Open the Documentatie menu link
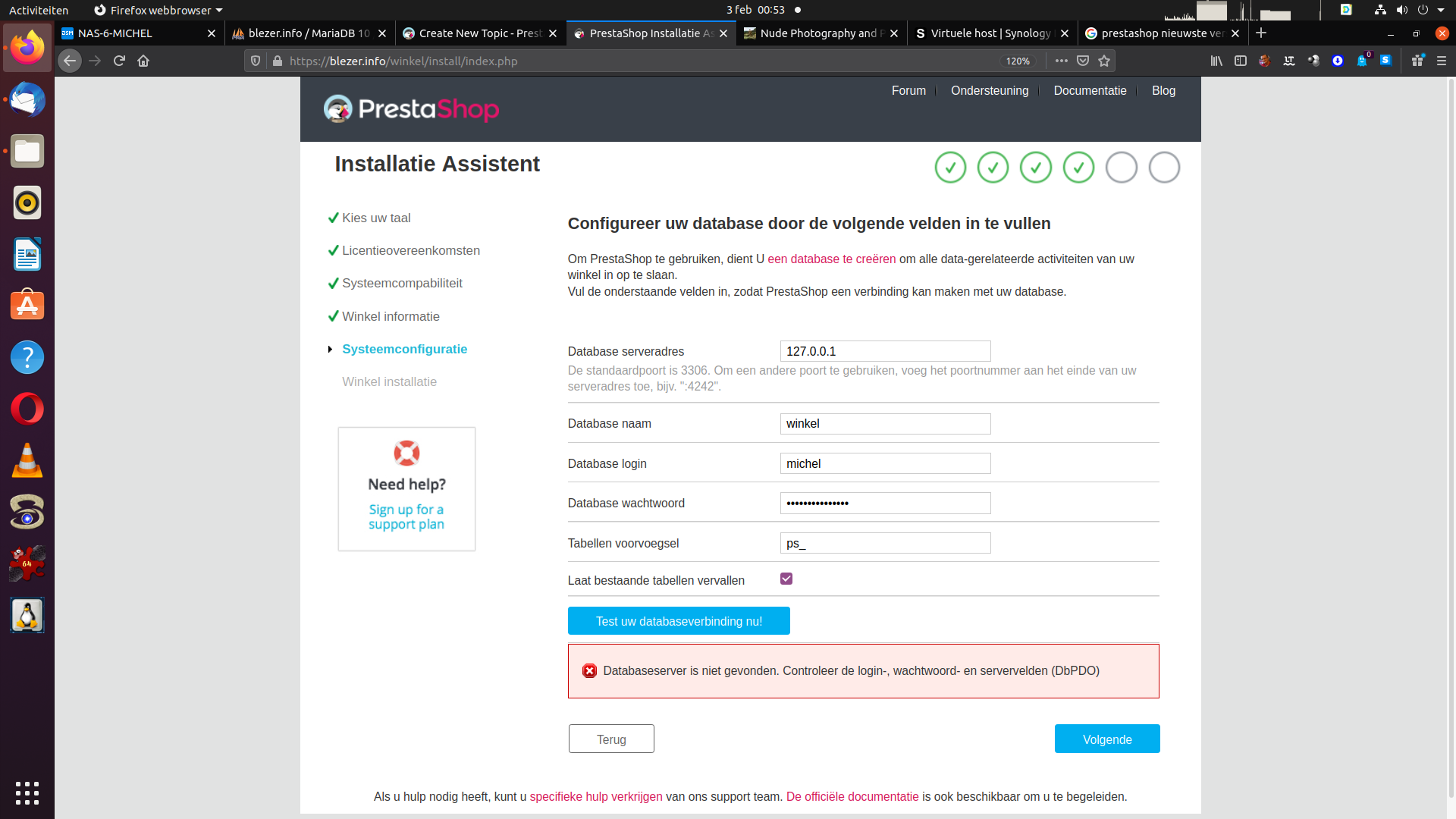The width and height of the screenshot is (1456, 819). click(1090, 91)
